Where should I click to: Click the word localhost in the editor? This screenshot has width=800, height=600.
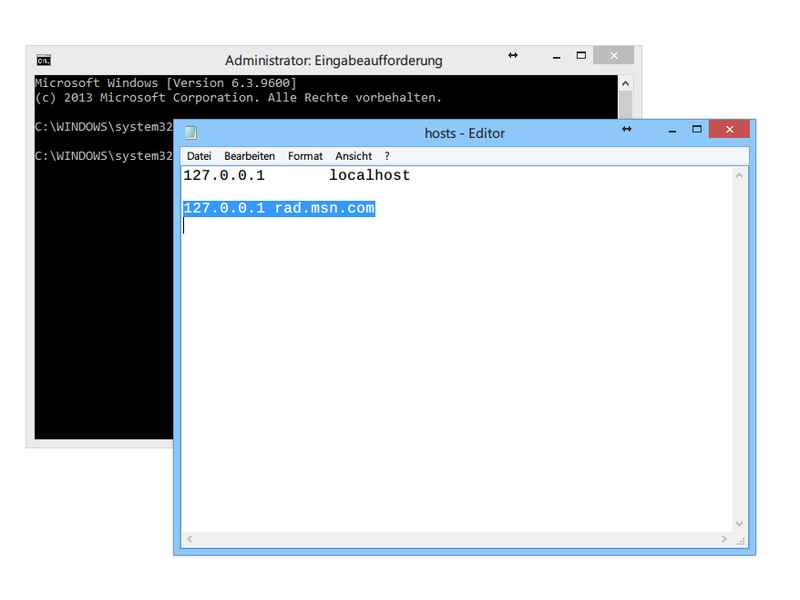(x=369, y=176)
